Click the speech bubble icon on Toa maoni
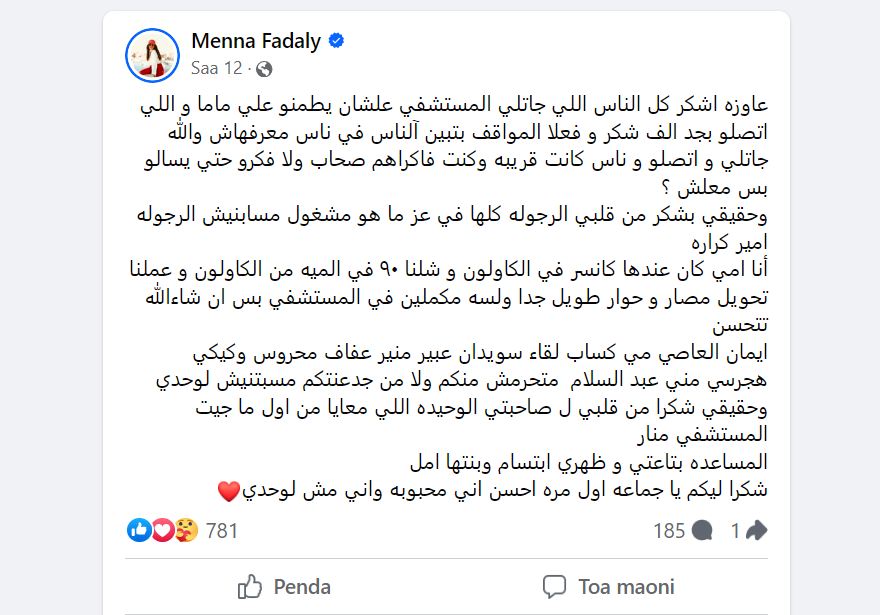 [554, 586]
